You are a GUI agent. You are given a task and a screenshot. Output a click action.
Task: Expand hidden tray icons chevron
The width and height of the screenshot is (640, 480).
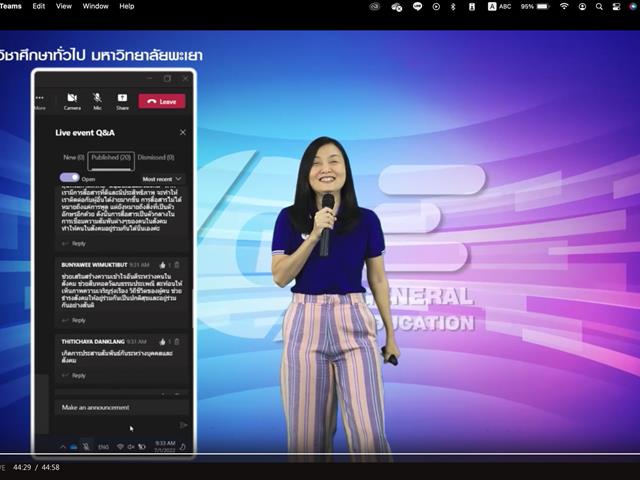pyautogui.click(x=62, y=447)
